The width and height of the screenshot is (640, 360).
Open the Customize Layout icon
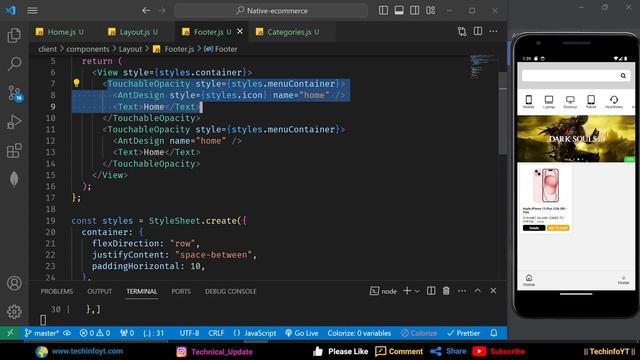pos(430,10)
